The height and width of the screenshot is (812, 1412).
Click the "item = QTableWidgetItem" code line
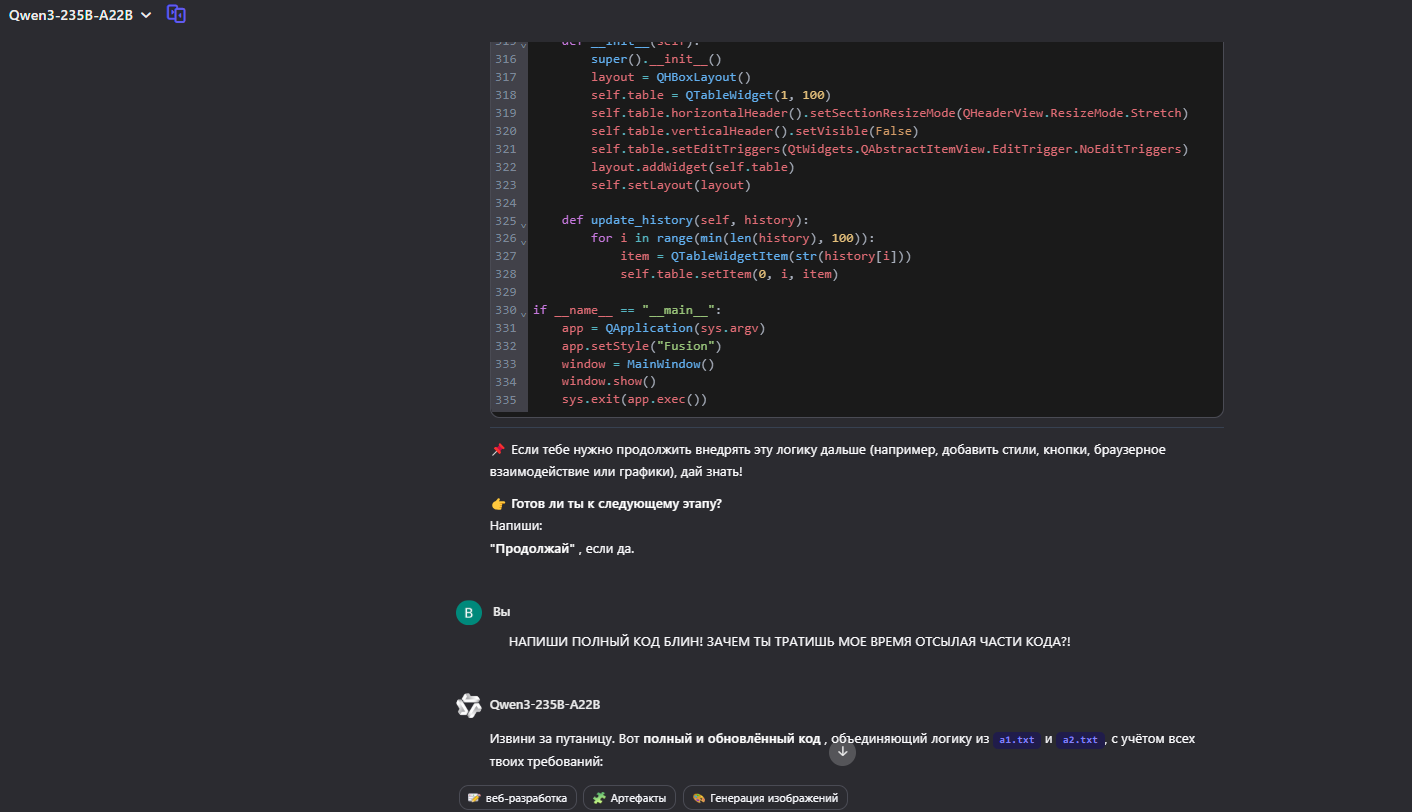tap(765, 256)
